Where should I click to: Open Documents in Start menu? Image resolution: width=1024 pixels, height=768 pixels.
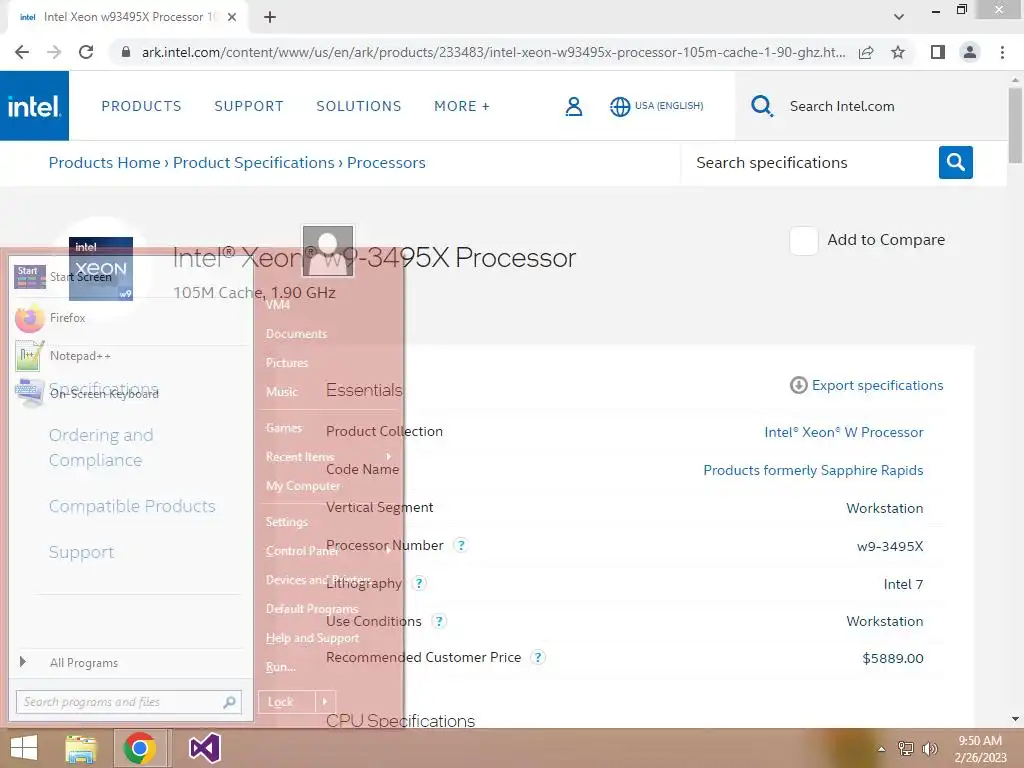click(x=296, y=334)
